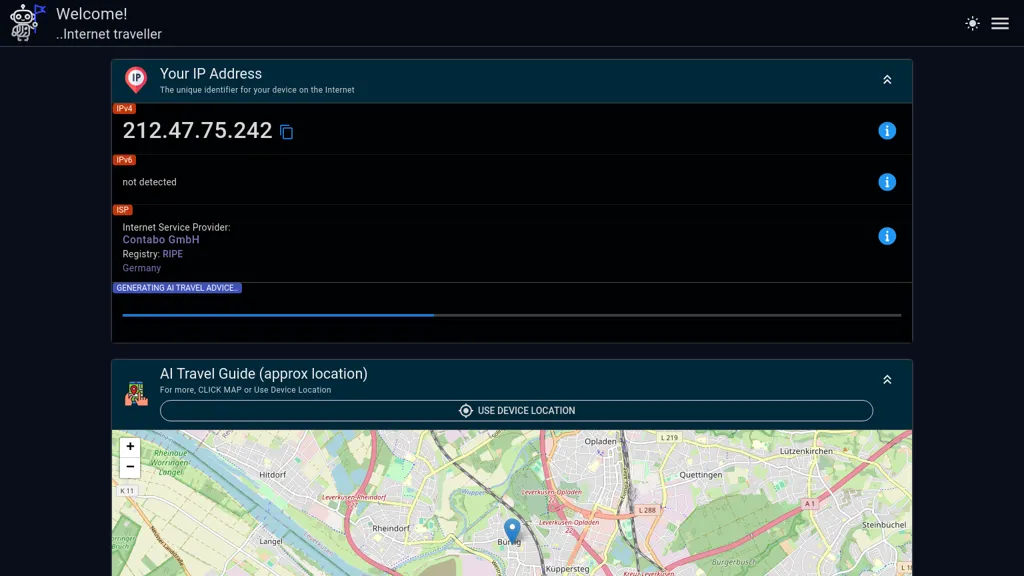Viewport: 1024px width, 576px height.
Task: Collapse the AI Travel Guide panel
Action: click(x=887, y=379)
